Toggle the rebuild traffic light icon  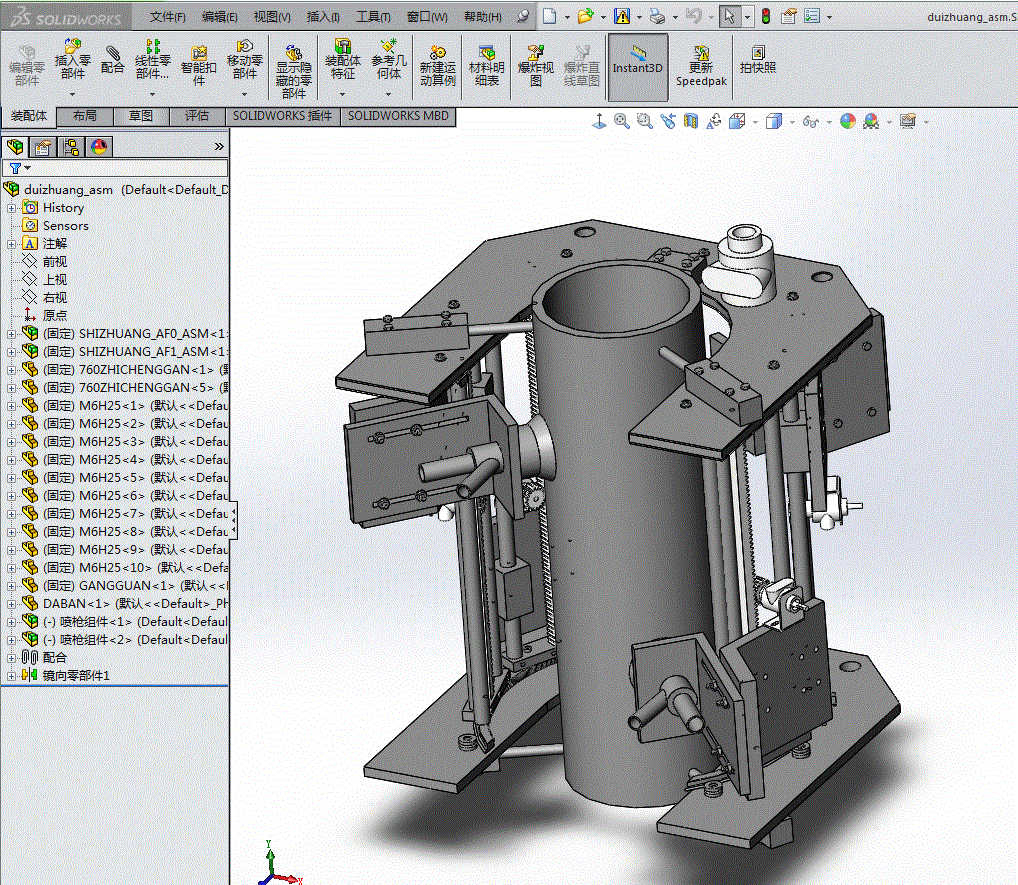pos(765,16)
